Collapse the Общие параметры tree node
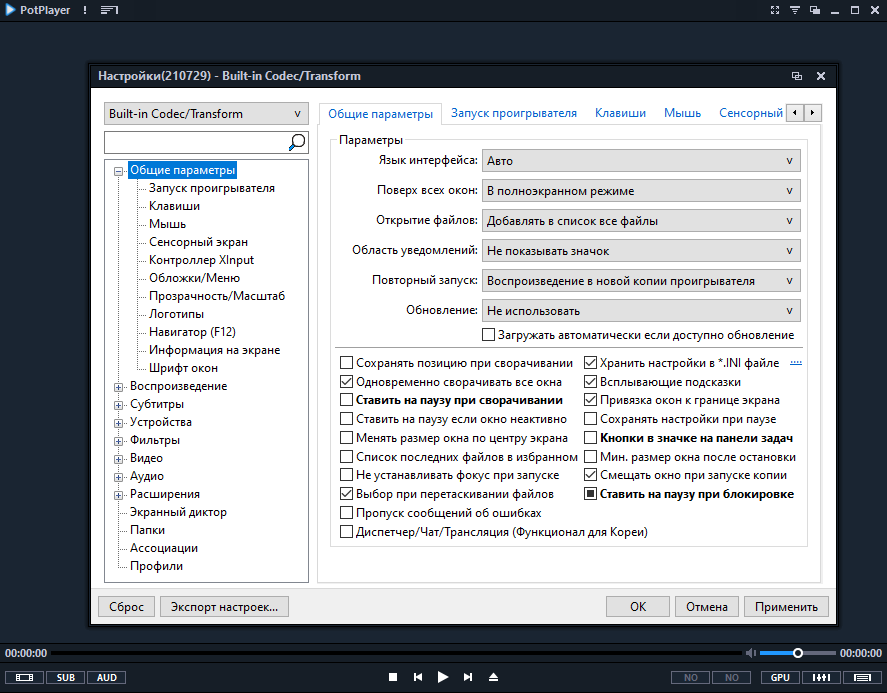This screenshot has height=693, width=887. click(118, 171)
